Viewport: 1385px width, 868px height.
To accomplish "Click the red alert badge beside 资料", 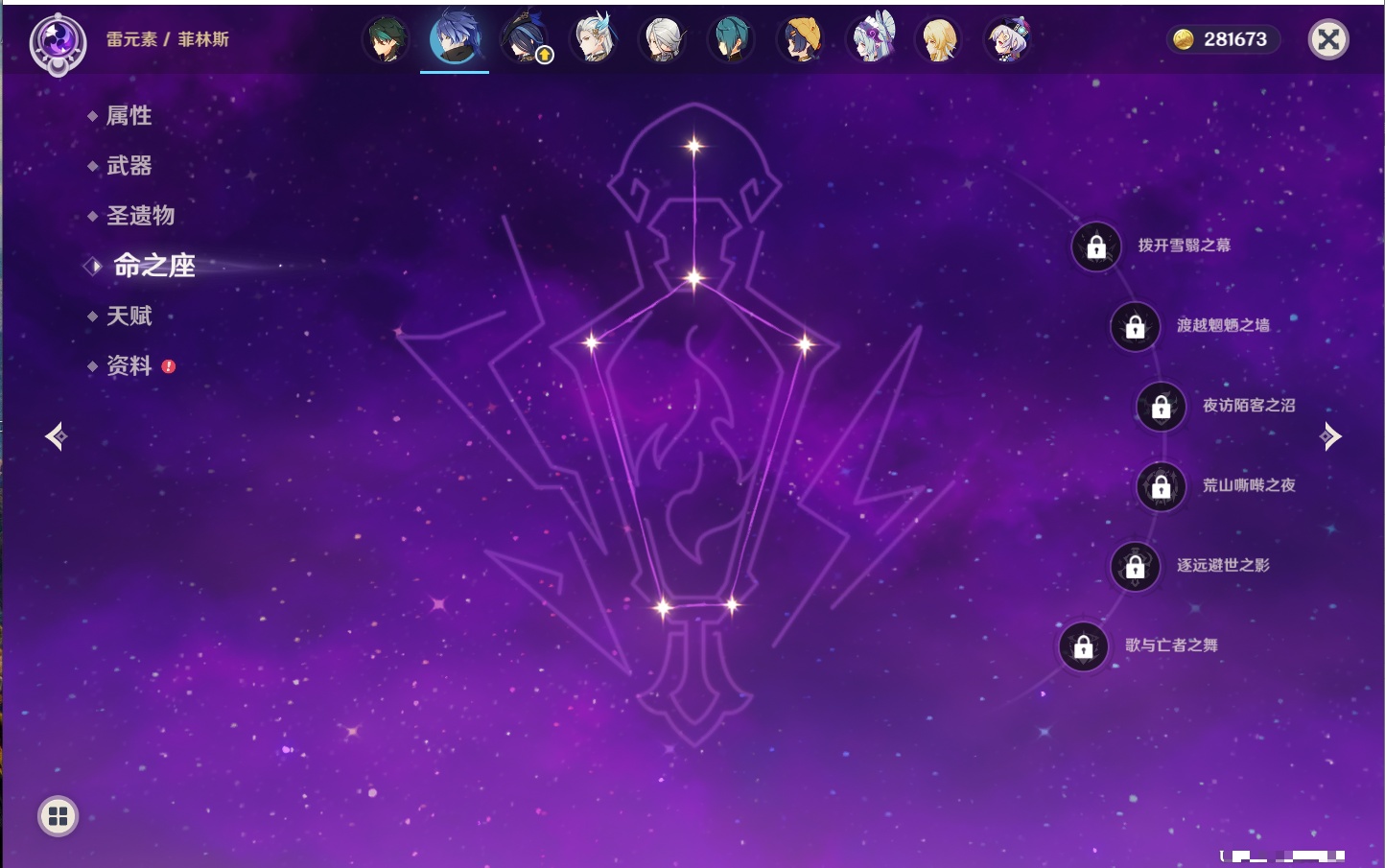I will click(x=169, y=366).
